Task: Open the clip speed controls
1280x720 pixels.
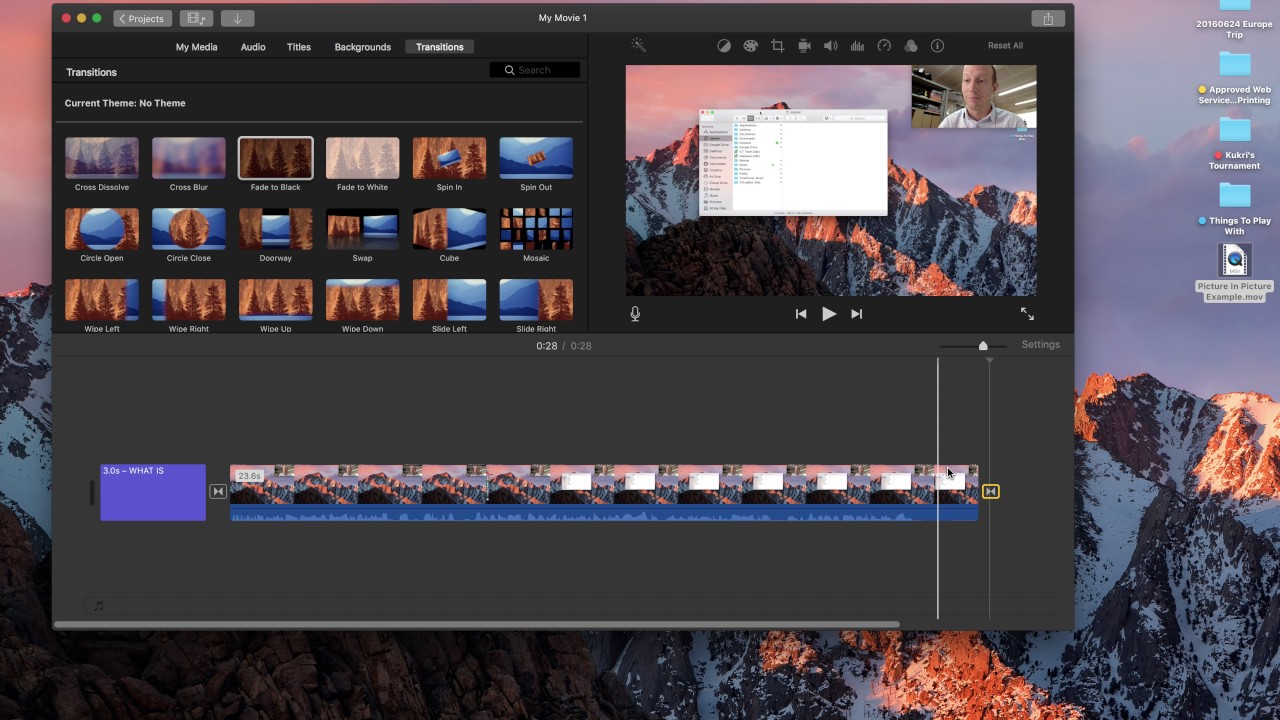Action: click(x=884, y=45)
